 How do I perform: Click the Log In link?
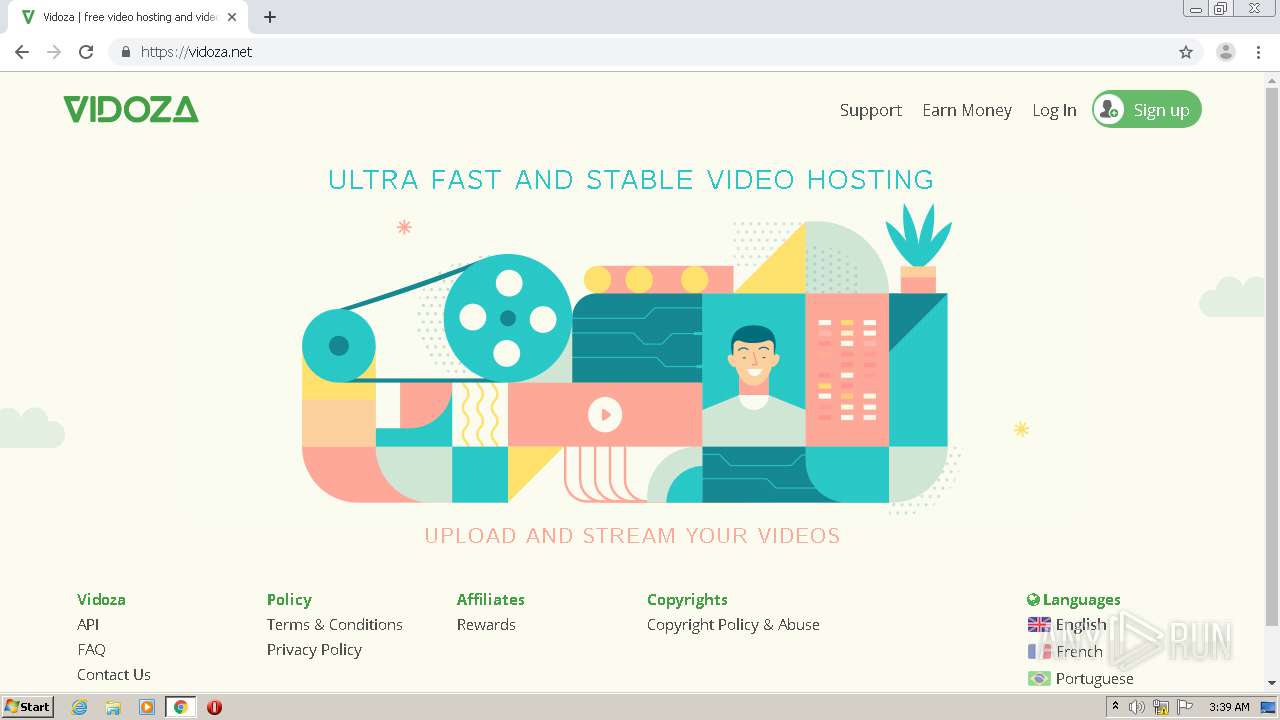click(1054, 110)
